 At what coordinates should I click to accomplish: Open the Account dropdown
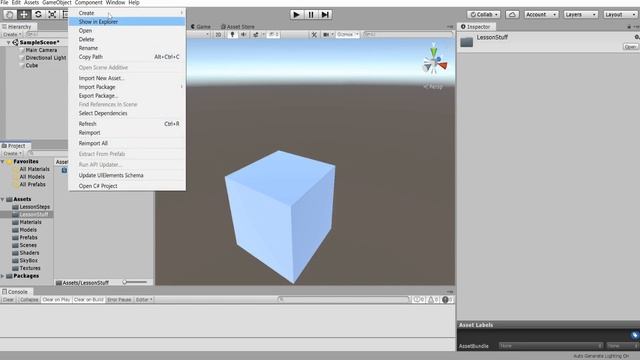tap(541, 15)
